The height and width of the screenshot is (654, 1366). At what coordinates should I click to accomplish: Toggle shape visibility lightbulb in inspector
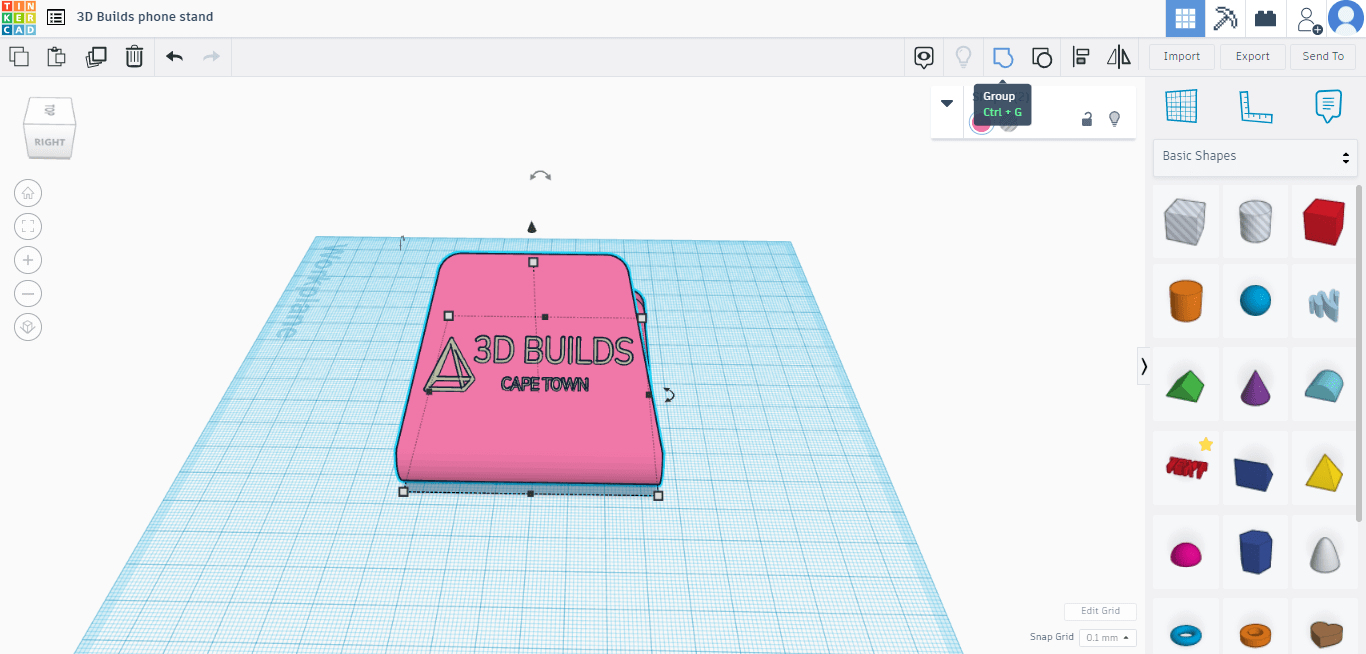pyautogui.click(x=1114, y=120)
